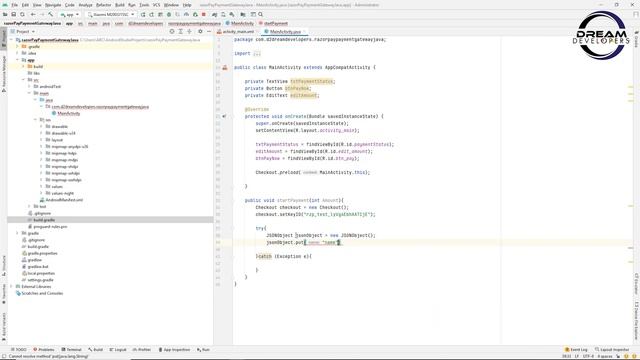
Task: Click the Sync/Reload toolbar icon
Action: point(22,14)
